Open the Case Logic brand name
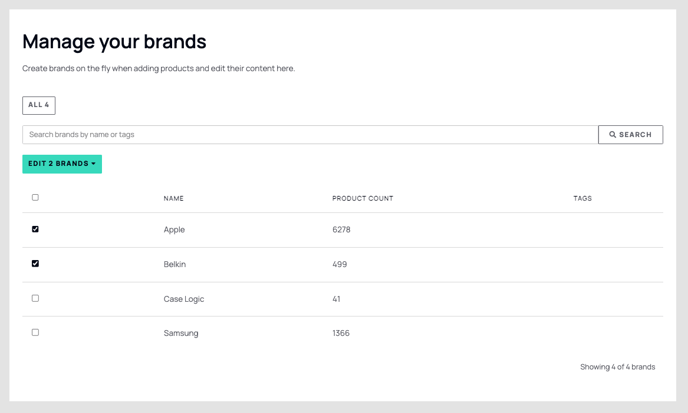The image size is (688, 413). [x=184, y=299]
